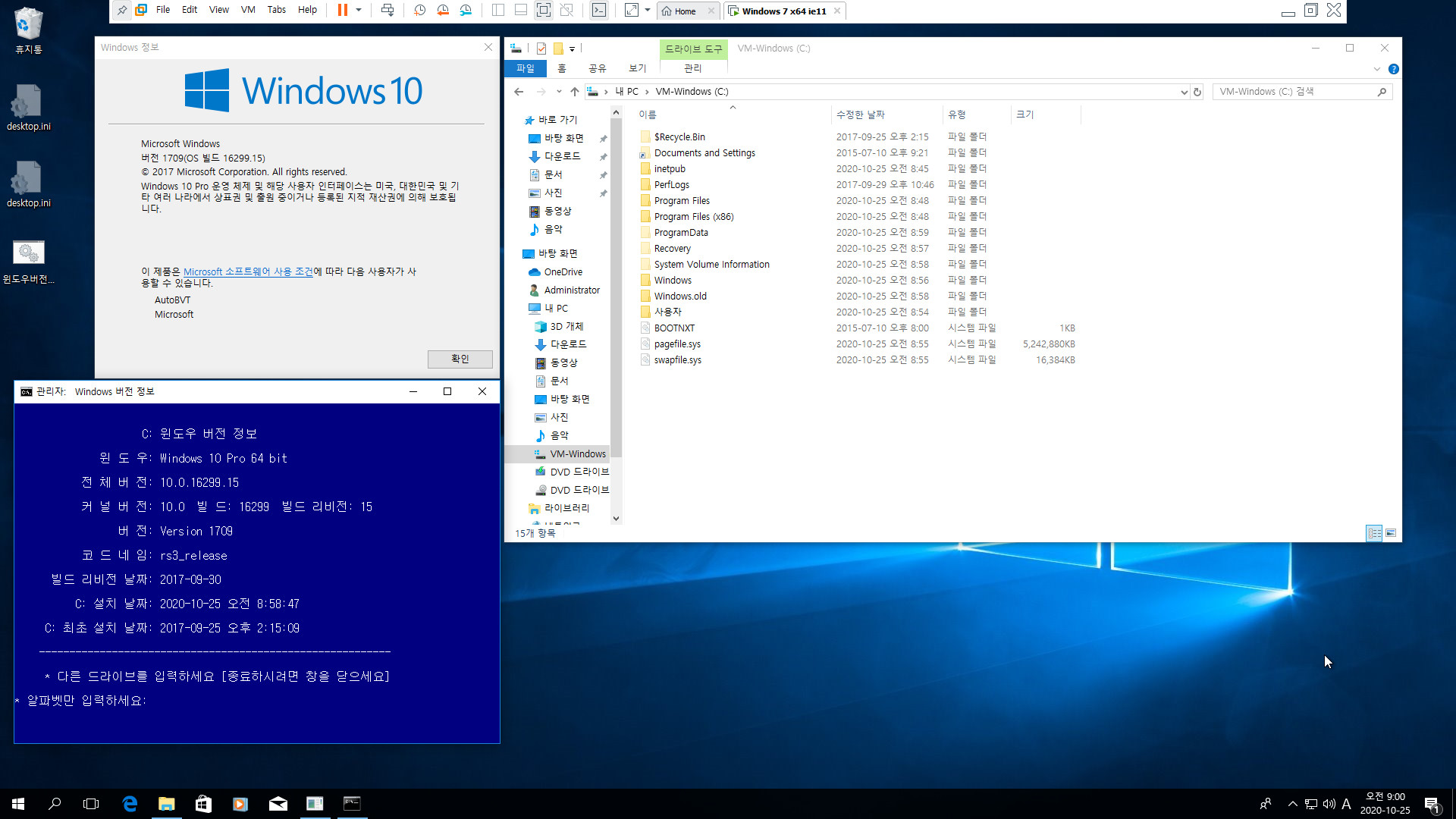Go up one level with the up arrow
The image size is (1456, 819).
coord(575,92)
